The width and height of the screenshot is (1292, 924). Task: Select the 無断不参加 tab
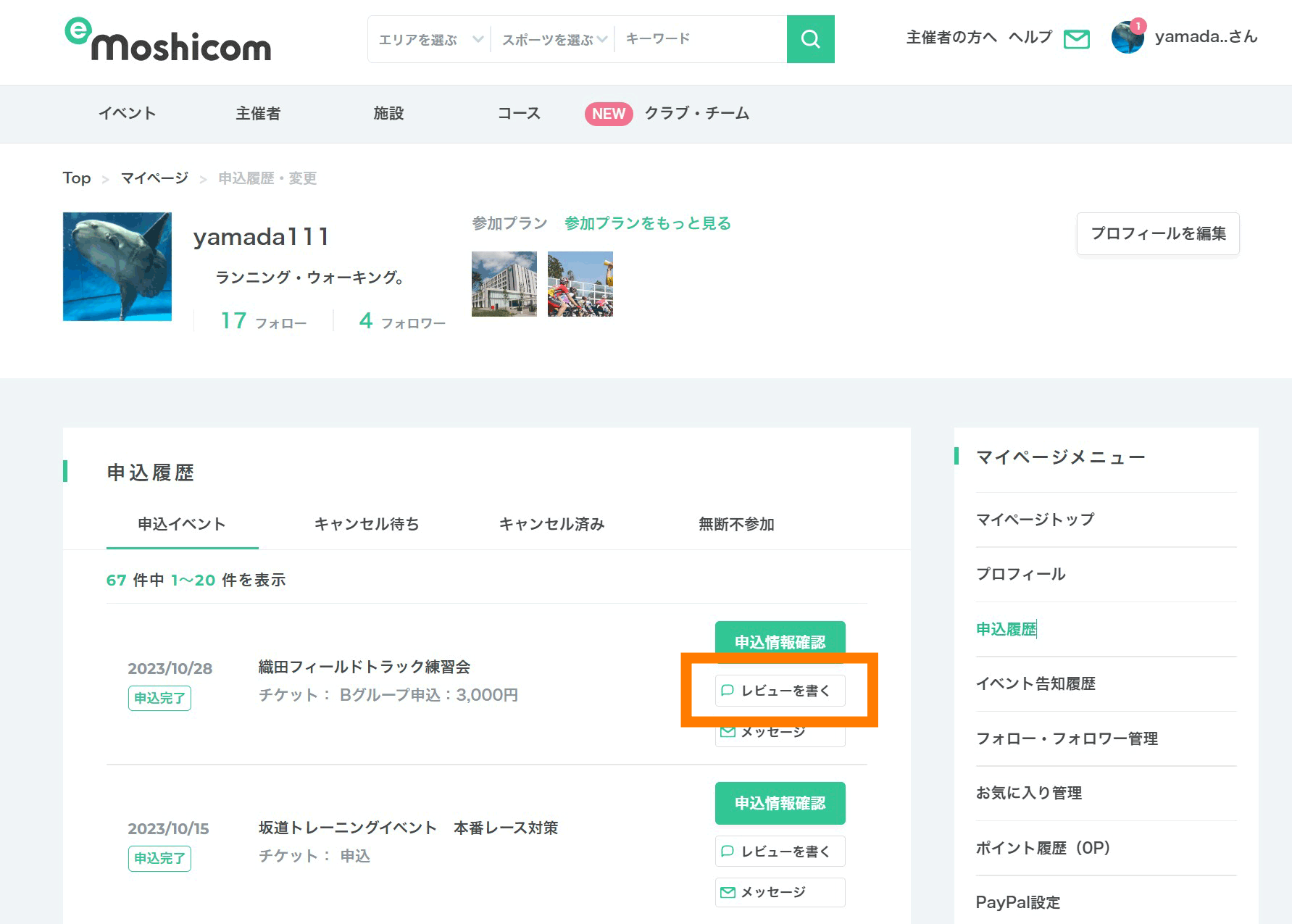click(x=736, y=524)
